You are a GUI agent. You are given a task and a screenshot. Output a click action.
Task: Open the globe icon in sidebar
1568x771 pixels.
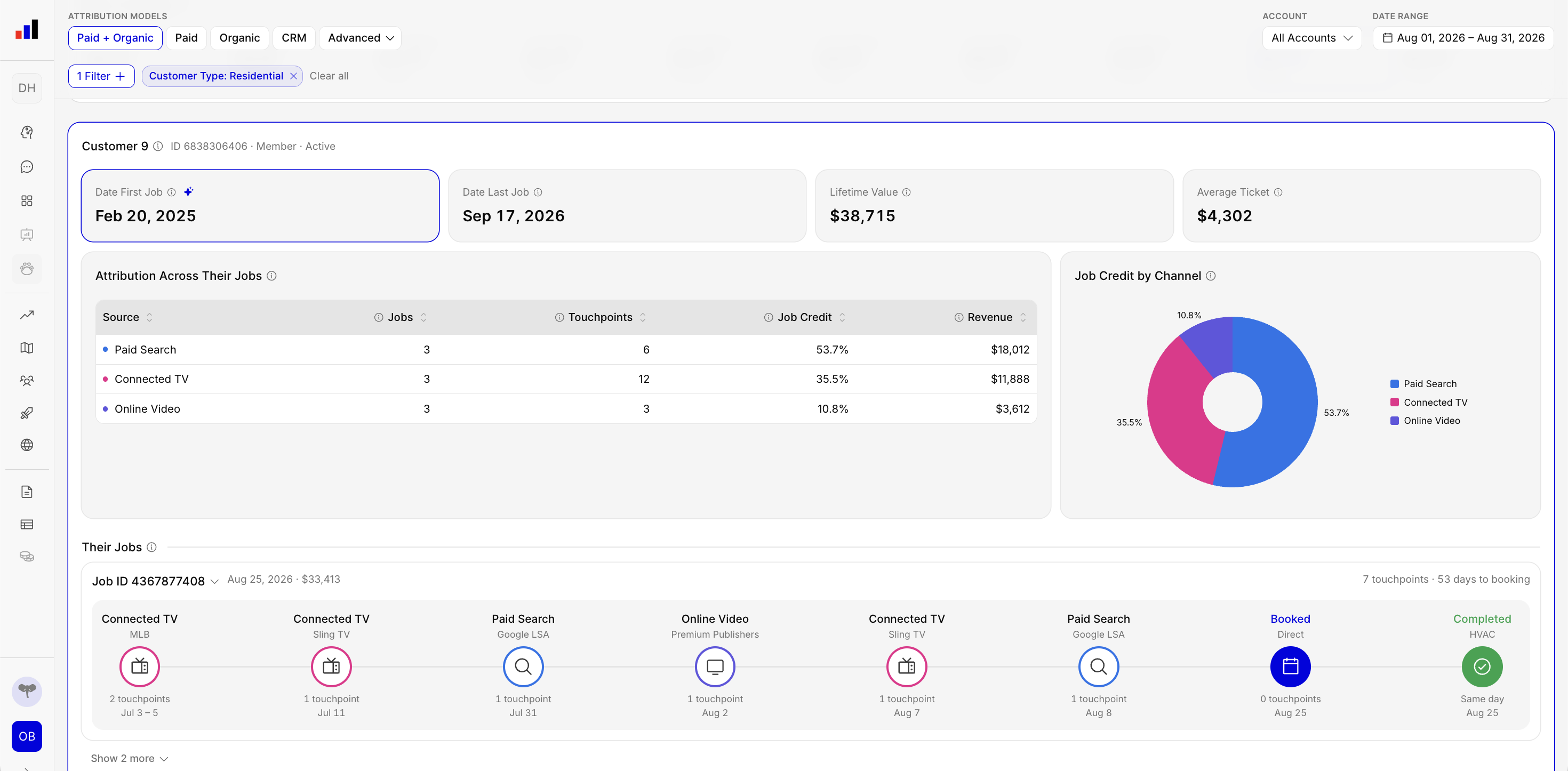point(27,445)
